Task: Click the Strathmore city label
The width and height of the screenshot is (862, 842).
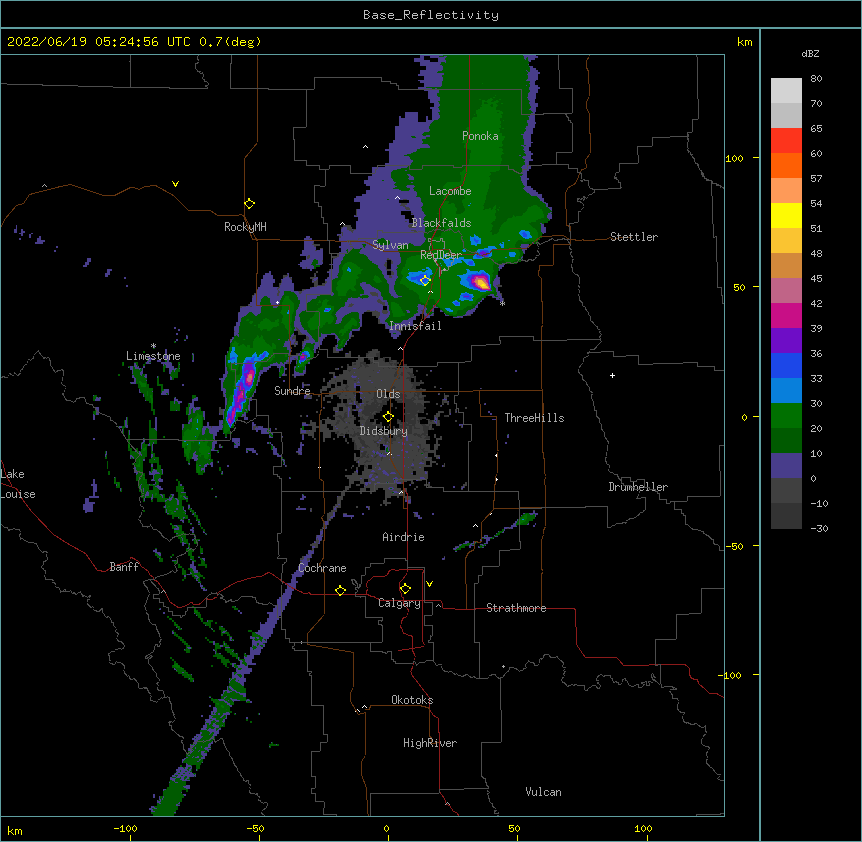Action: [x=516, y=608]
